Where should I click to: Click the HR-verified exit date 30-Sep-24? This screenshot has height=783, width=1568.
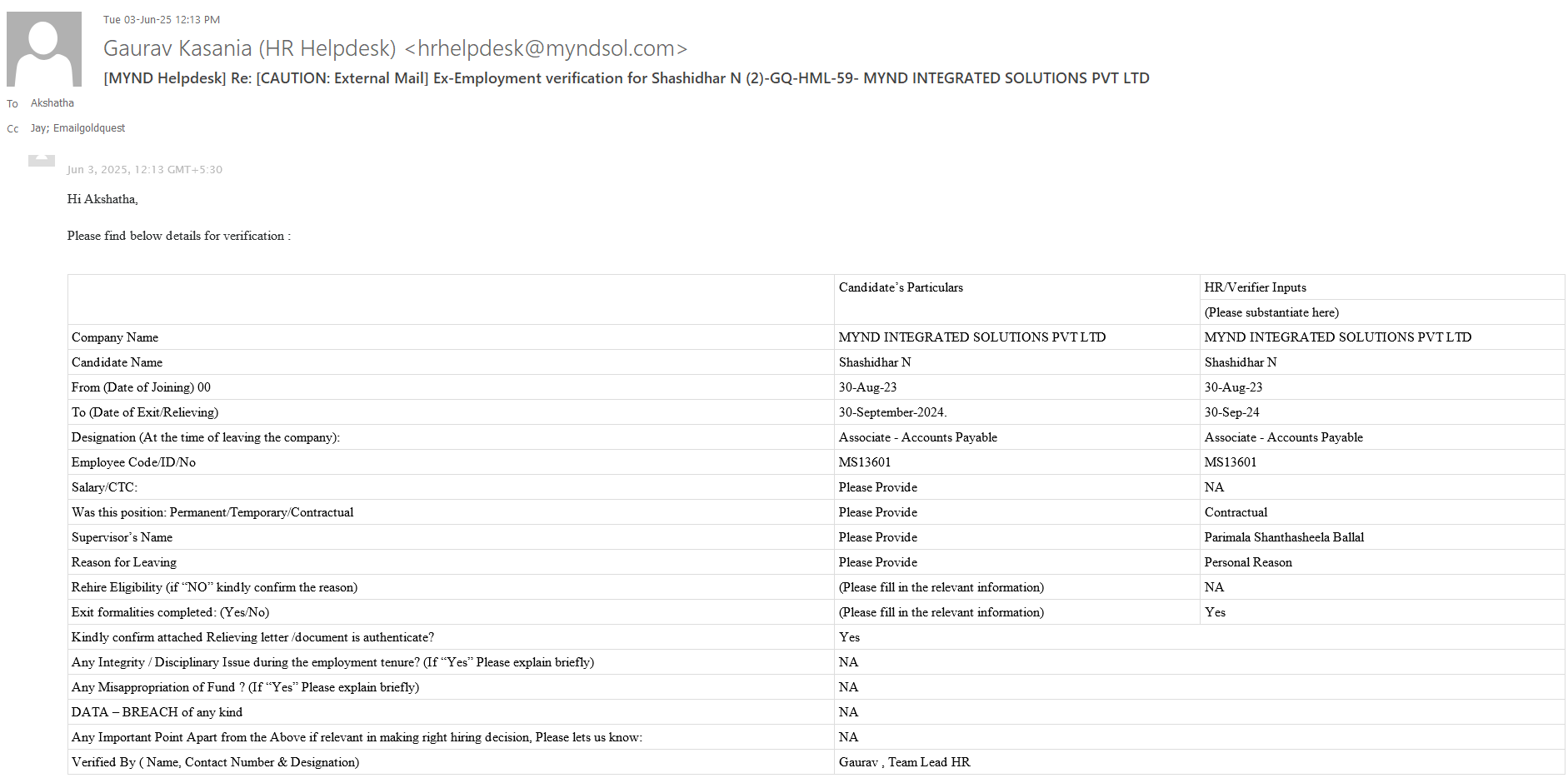click(x=1231, y=412)
